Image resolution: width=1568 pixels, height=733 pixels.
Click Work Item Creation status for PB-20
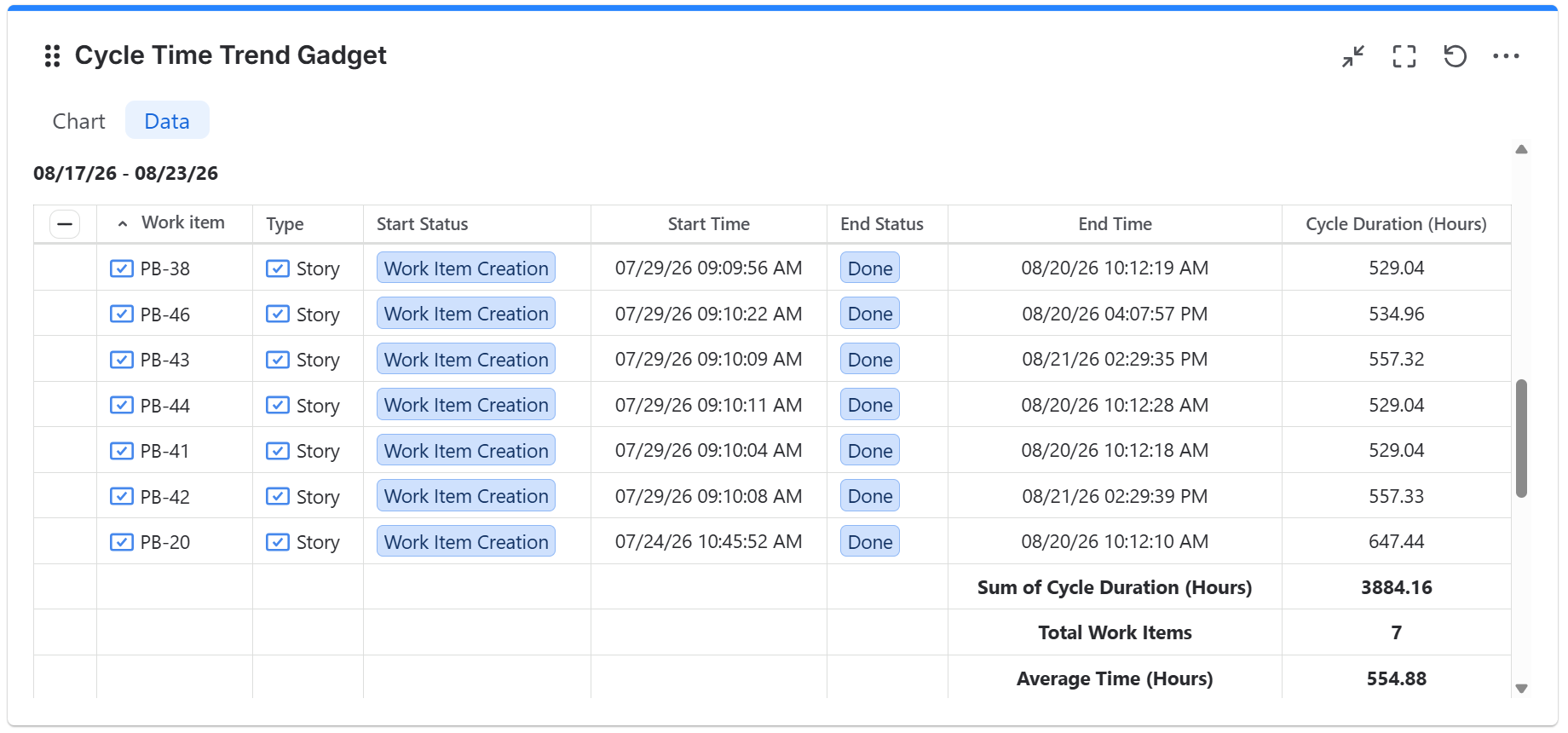[x=466, y=541]
